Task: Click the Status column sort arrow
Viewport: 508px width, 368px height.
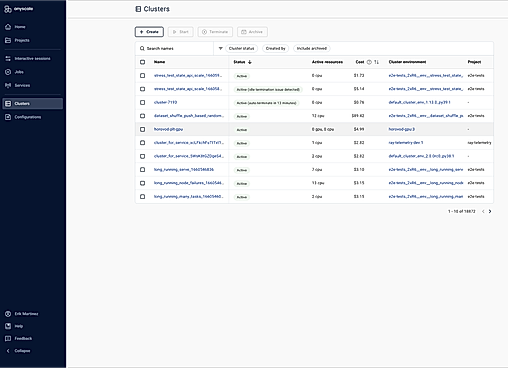Action: (250, 62)
